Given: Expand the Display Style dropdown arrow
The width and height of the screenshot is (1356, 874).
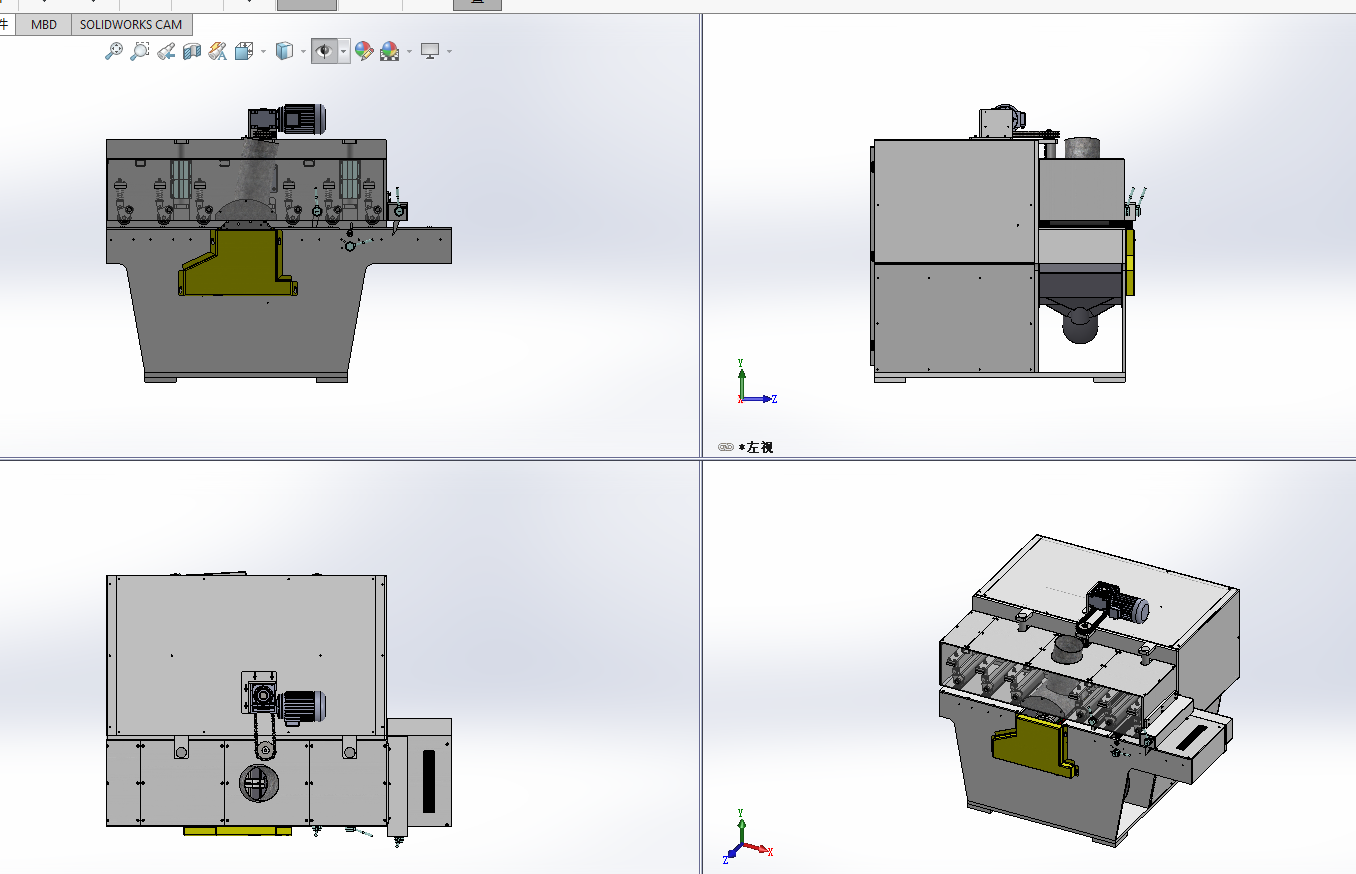Looking at the screenshot, I should pyautogui.click(x=303, y=51).
